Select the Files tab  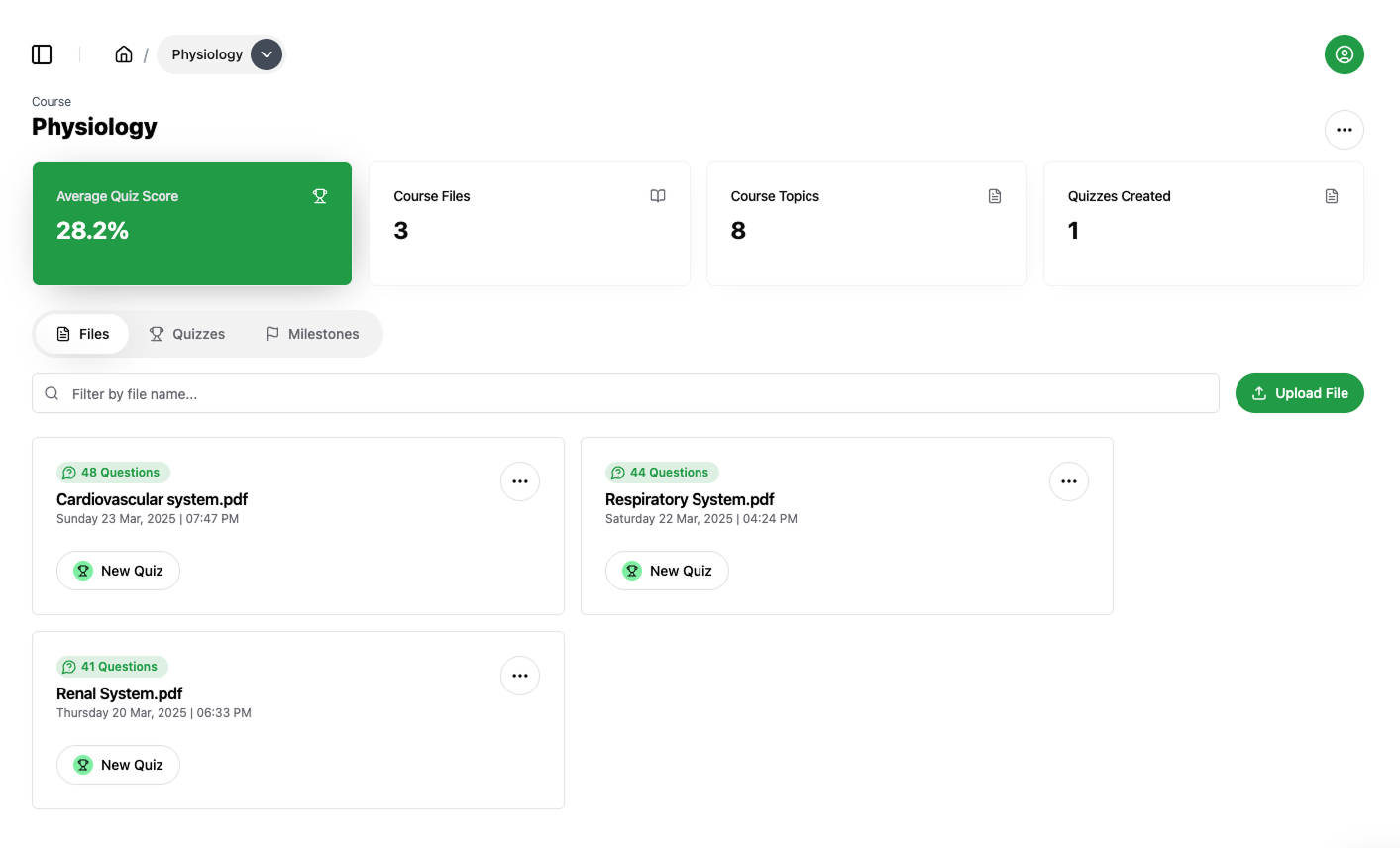82,334
